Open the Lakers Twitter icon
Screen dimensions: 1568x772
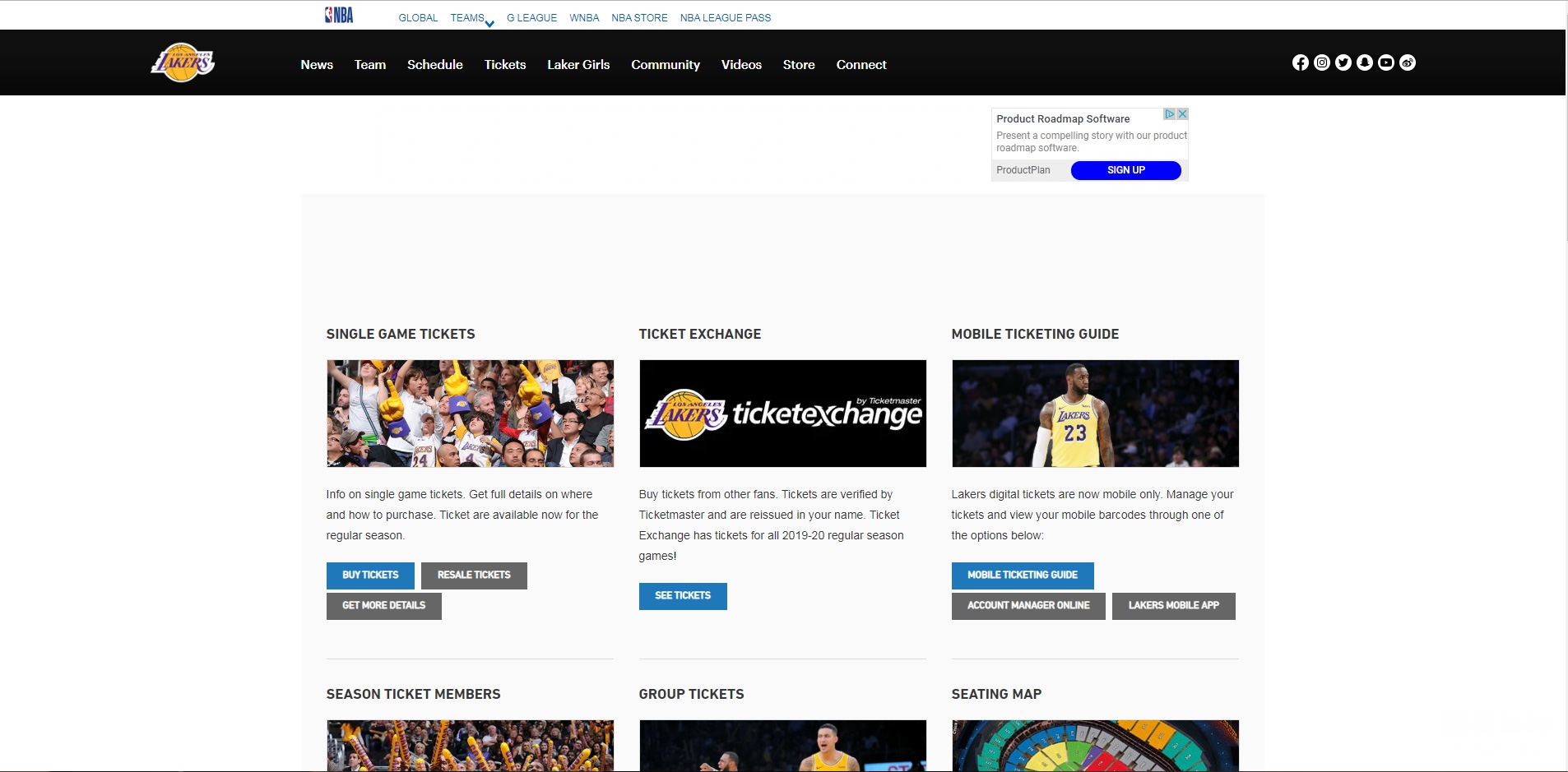(1343, 62)
